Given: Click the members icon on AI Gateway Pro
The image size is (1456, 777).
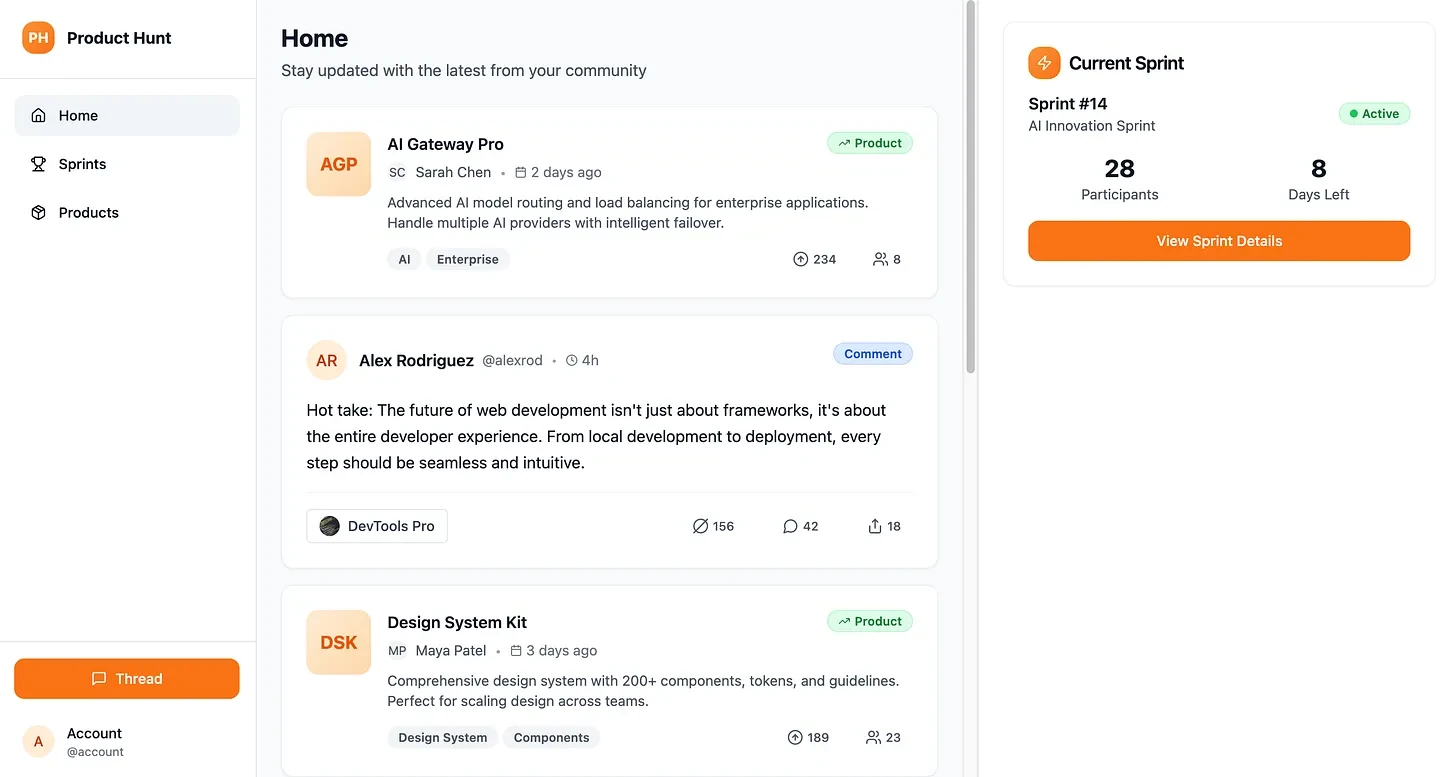Looking at the screenshot, I should [880, 259].
